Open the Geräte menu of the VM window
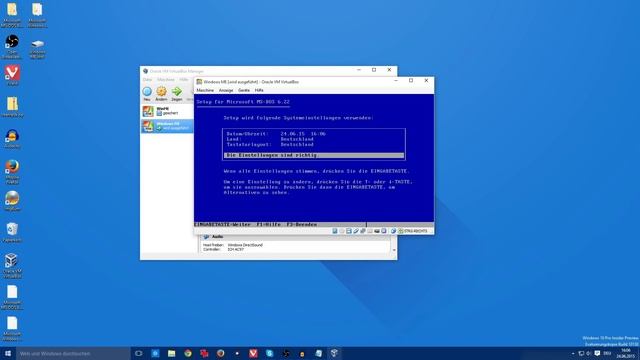The height and width of the screenshot is (360, 640). point(244,90)
